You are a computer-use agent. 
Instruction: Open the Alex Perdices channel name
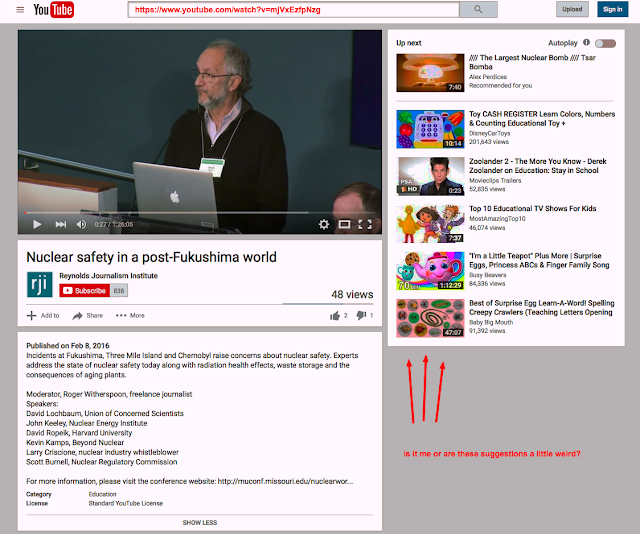tap(488, 77)
